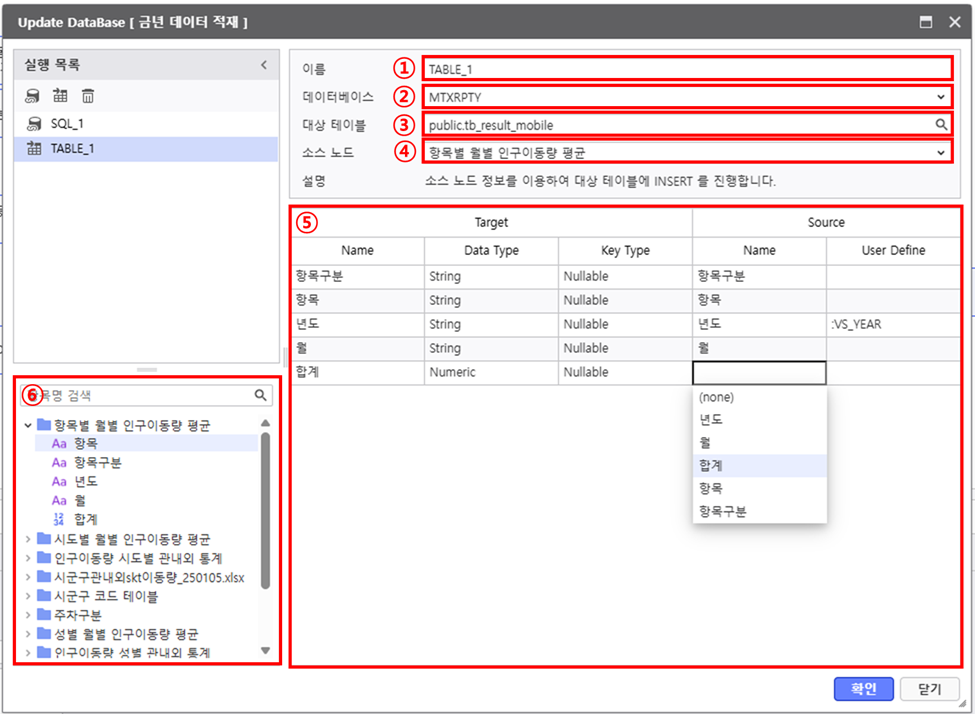Click the 이름 input field with TABLE_1

tap(686, 69)
